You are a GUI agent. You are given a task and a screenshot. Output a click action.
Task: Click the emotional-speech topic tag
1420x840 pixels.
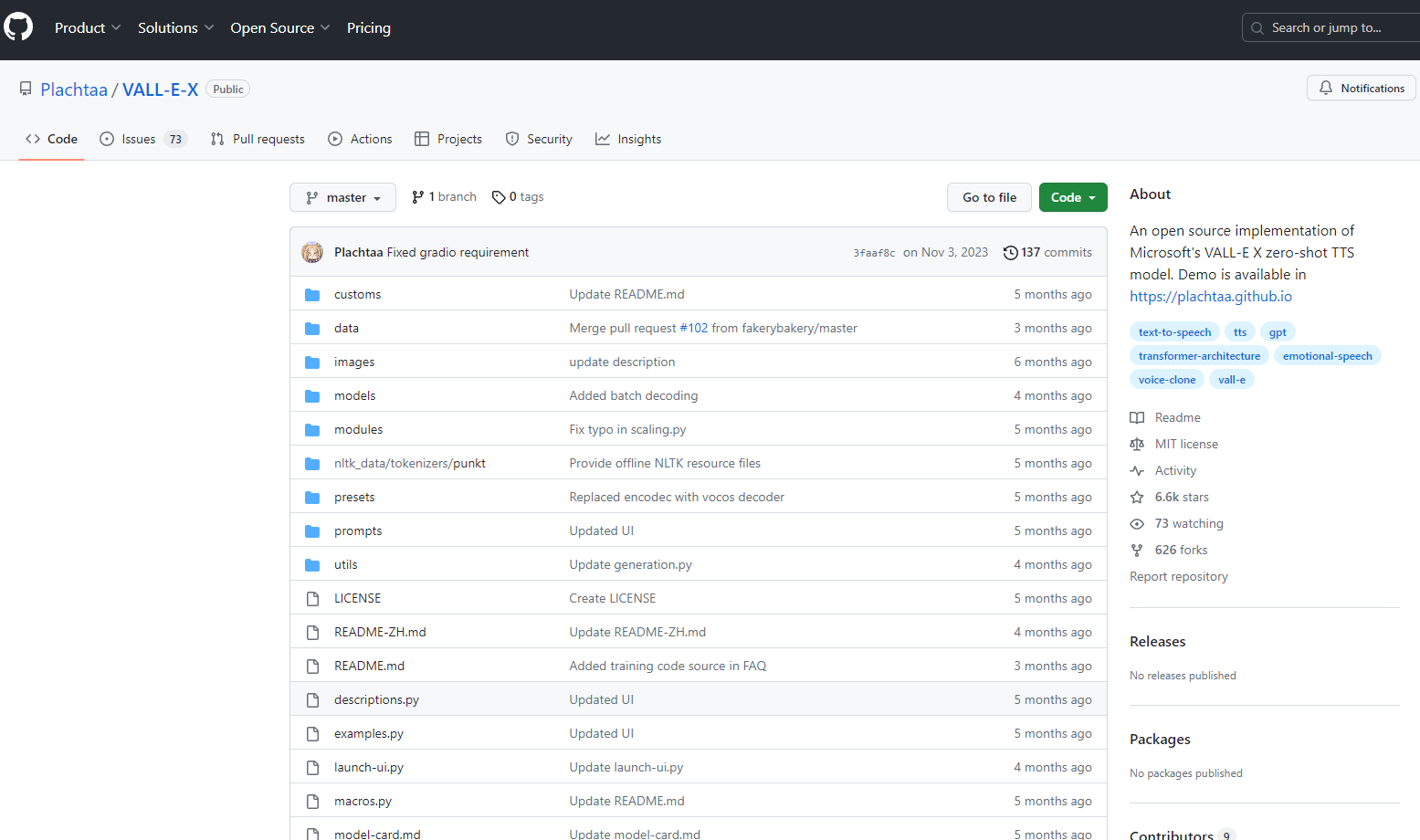1327,356
